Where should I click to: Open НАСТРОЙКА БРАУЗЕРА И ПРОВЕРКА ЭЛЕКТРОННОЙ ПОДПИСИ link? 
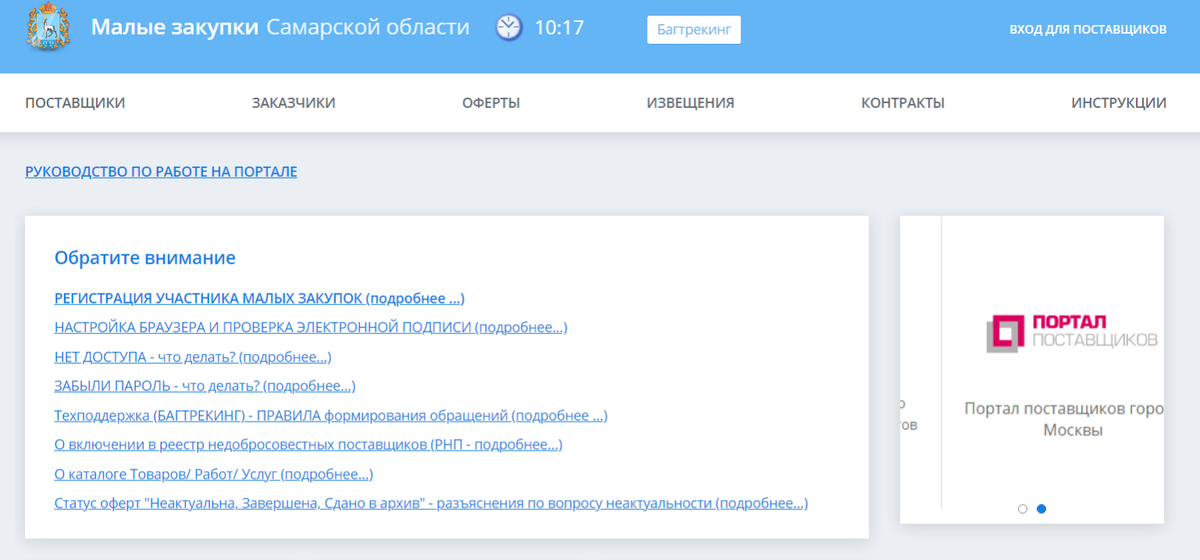click(311, 327)
